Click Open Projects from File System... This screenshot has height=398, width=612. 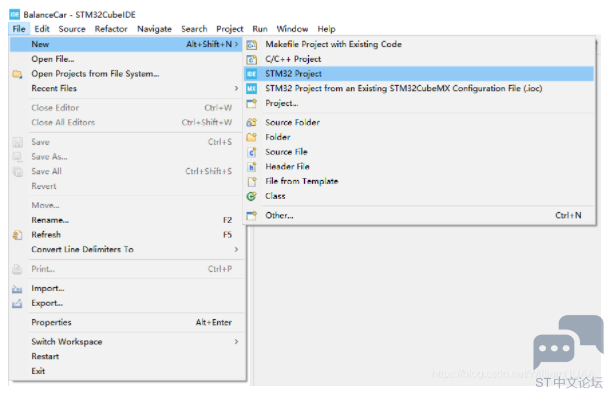126,74
